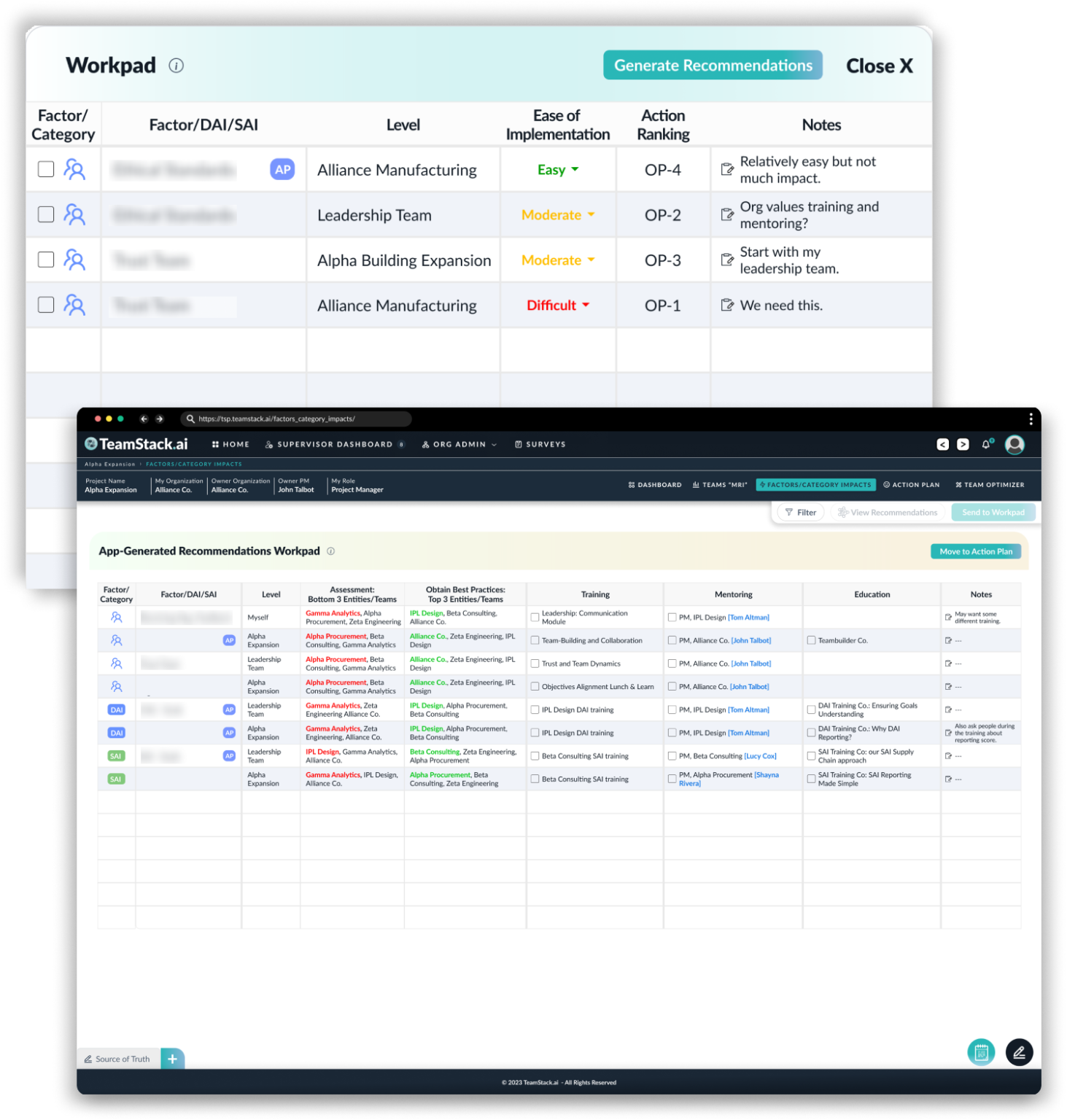Click the pencil edit floating button
The height and width of the screenshot is (1120, 1067).
(x=1019, y=1051)
